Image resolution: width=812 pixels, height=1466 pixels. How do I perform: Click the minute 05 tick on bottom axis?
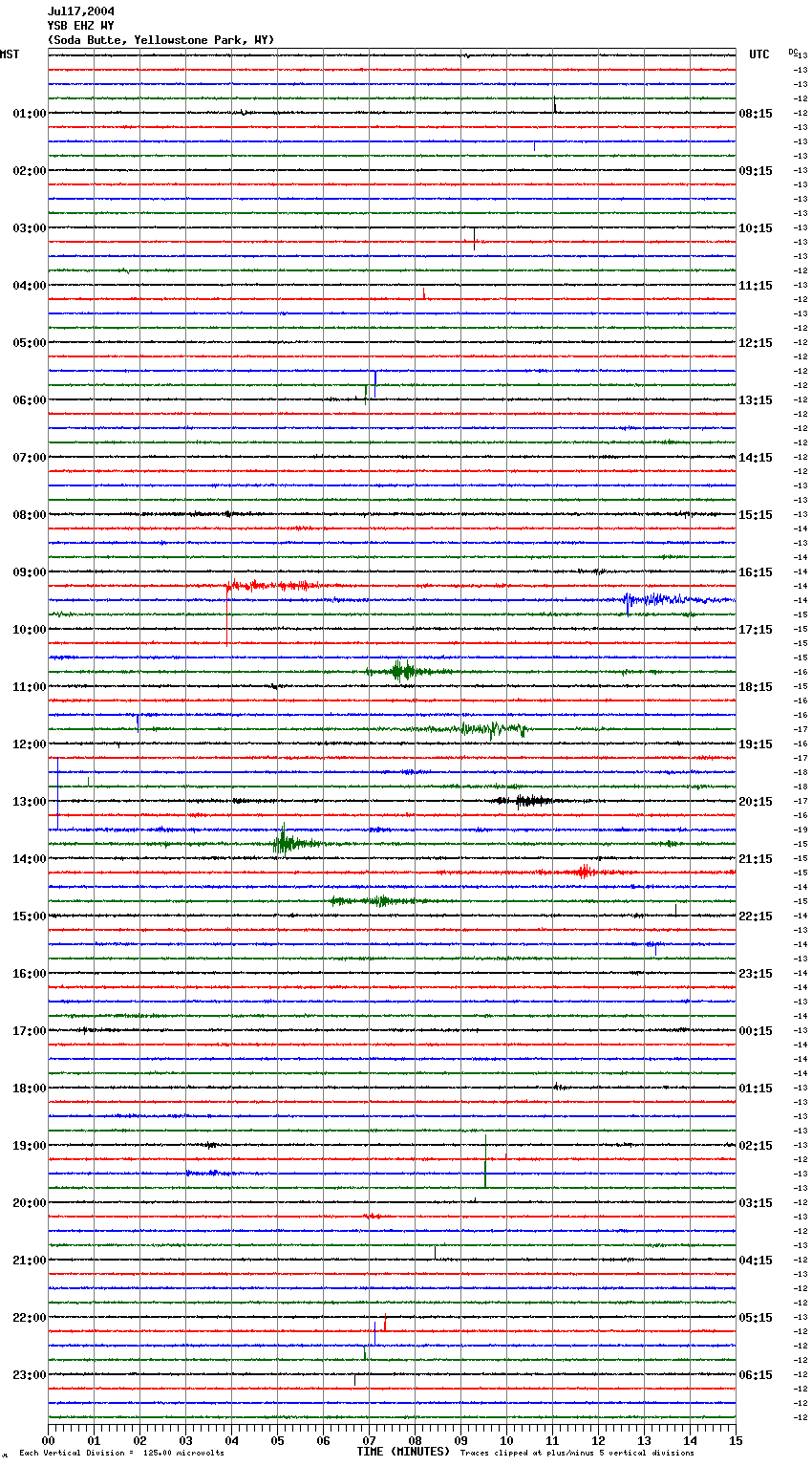pos(277,1440)
